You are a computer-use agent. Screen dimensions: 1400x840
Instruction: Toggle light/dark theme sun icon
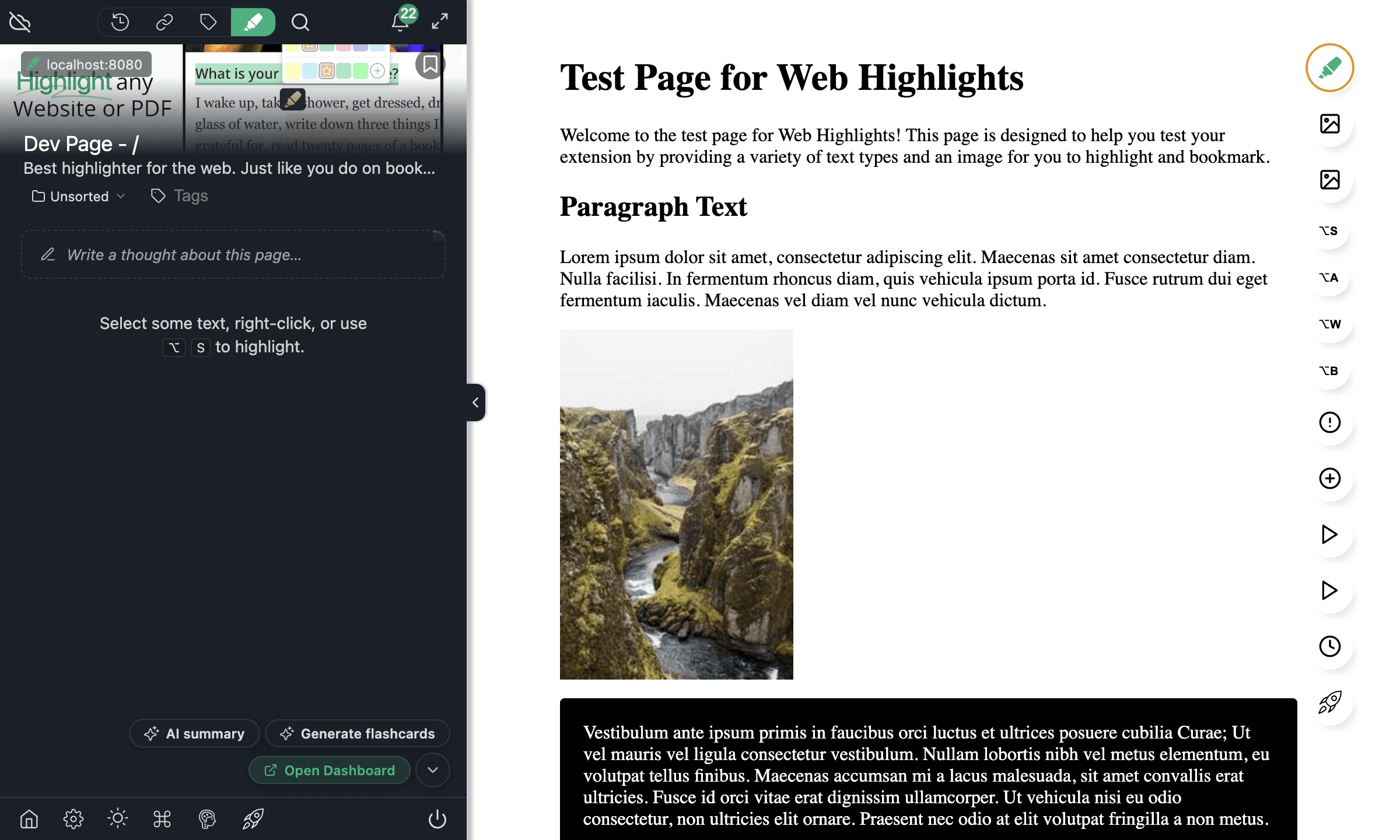click(x=118, y=818)
